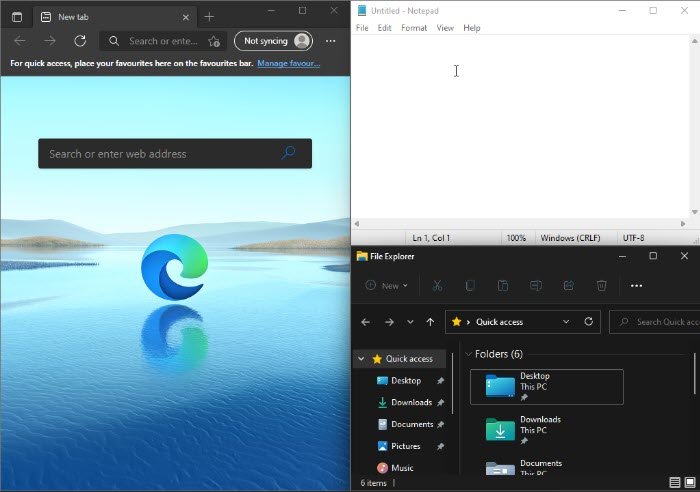Viewport: 700px width, 492px height.
Task: Go back in File Explorer
Action: [x=365, y=322]
